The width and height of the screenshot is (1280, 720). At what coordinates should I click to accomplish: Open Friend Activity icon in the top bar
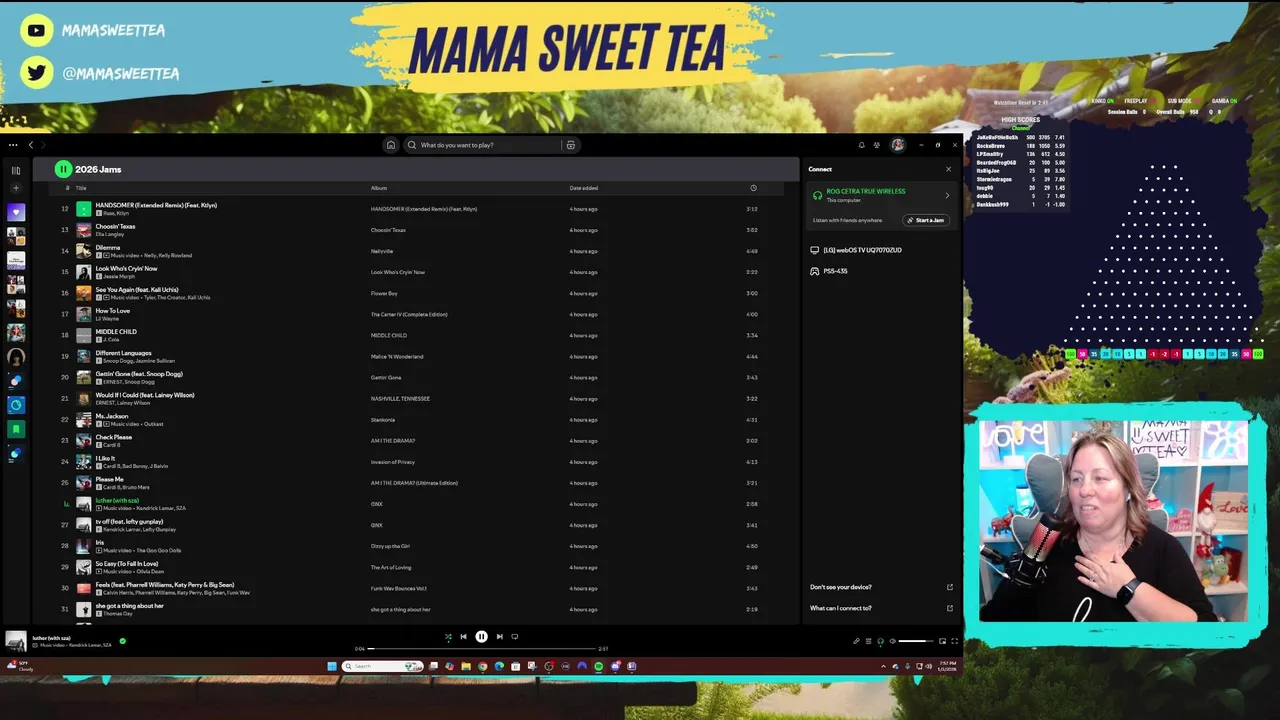pos(877,145)
